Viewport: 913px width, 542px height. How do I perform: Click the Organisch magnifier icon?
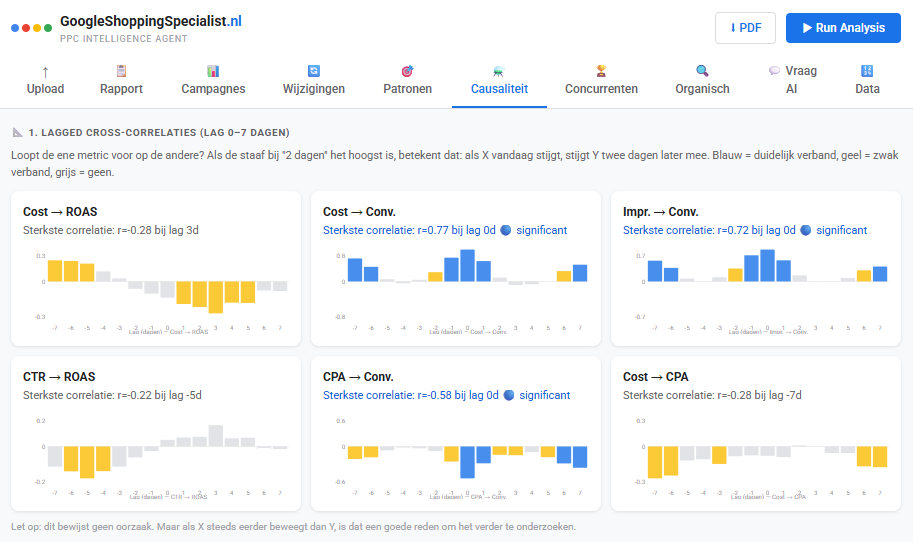coord(702,71)
